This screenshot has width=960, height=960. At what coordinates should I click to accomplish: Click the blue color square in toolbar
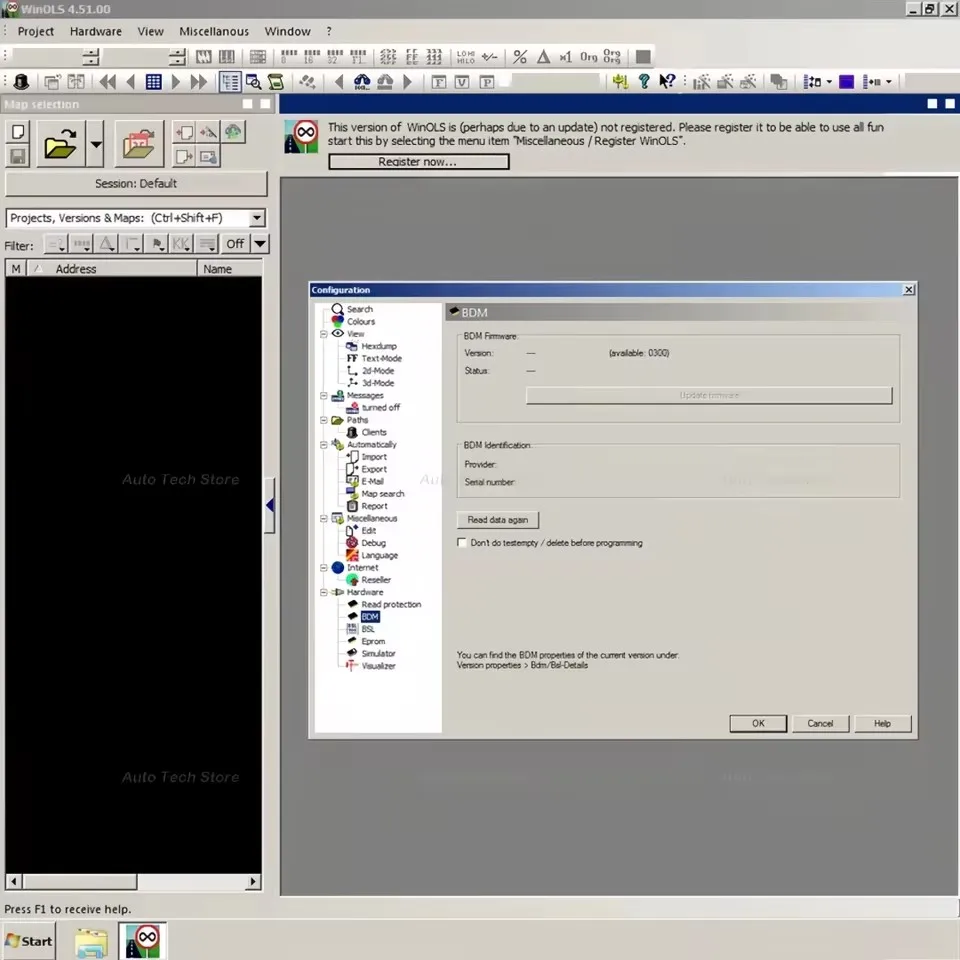click(x=846, y=81)
